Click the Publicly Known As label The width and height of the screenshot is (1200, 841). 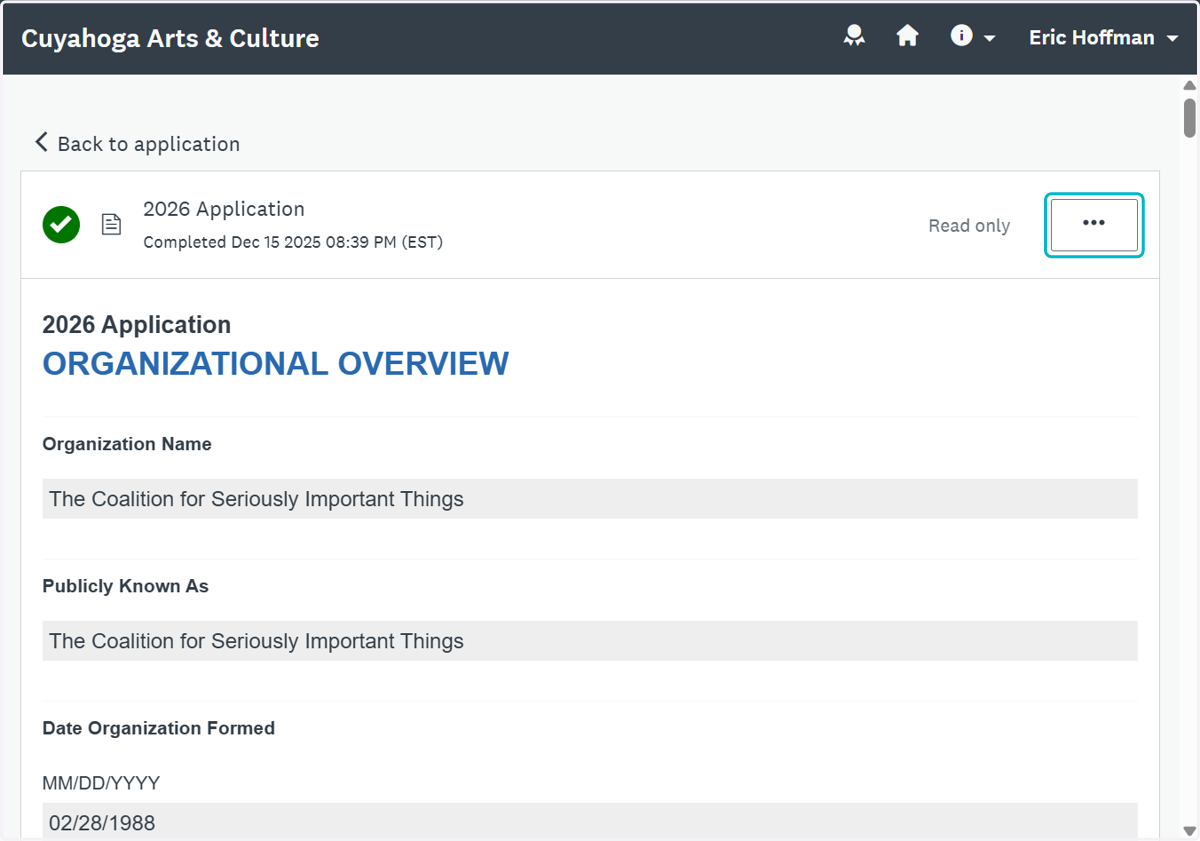click(x=125, y=586)
